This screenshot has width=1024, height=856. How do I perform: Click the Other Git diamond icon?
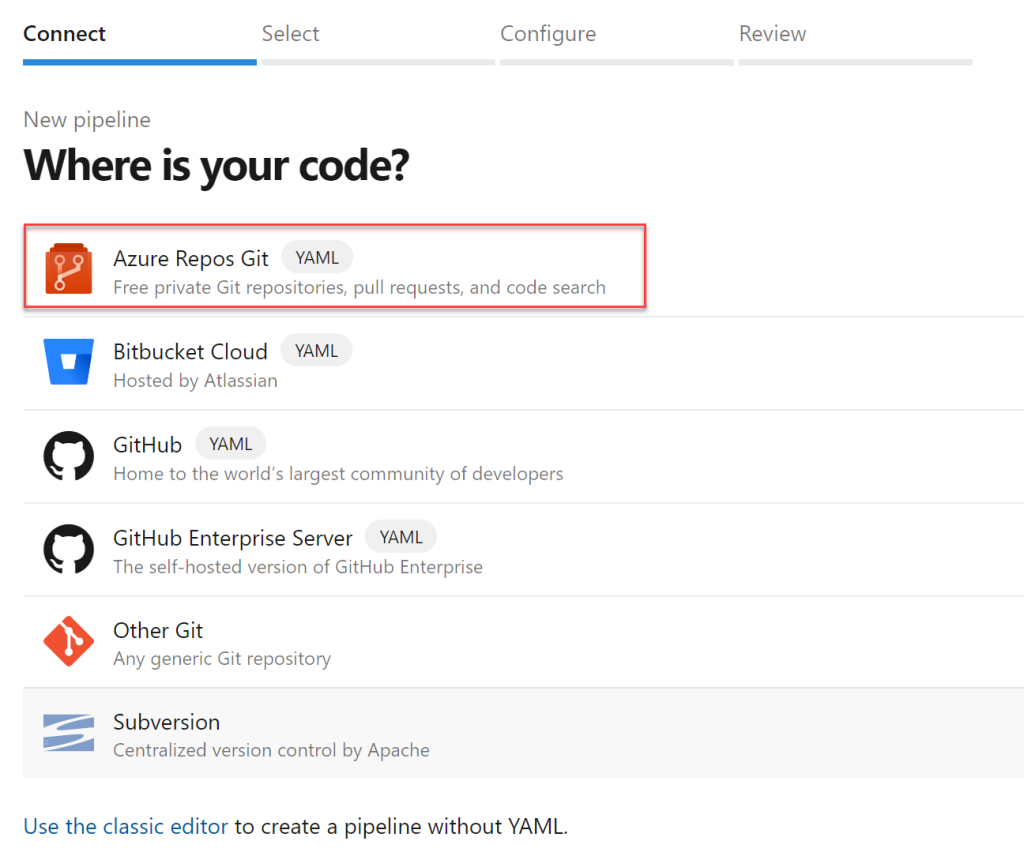click(x=68, y=642)
